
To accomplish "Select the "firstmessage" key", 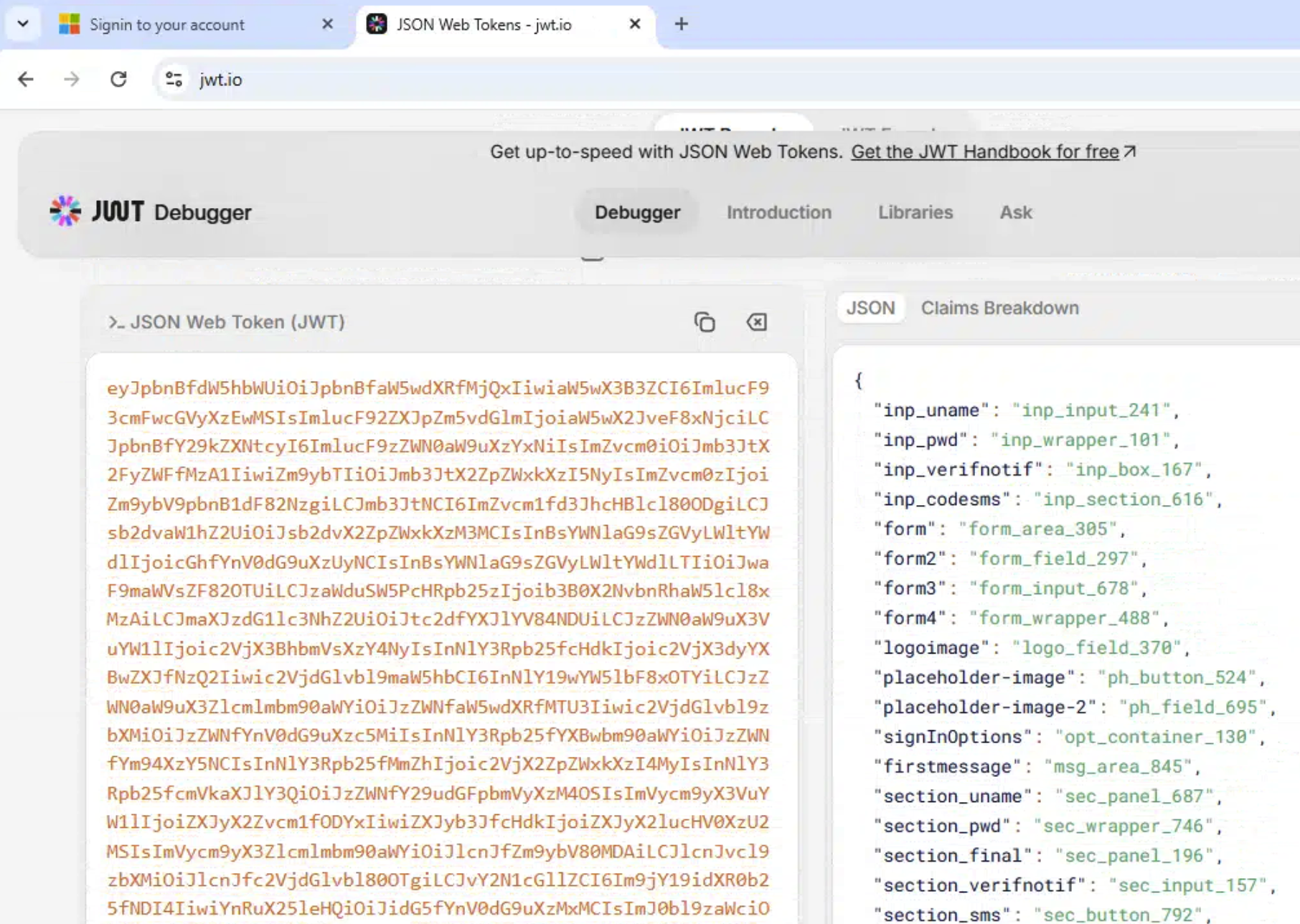I will pyautogui.click(x=947, y=767).
